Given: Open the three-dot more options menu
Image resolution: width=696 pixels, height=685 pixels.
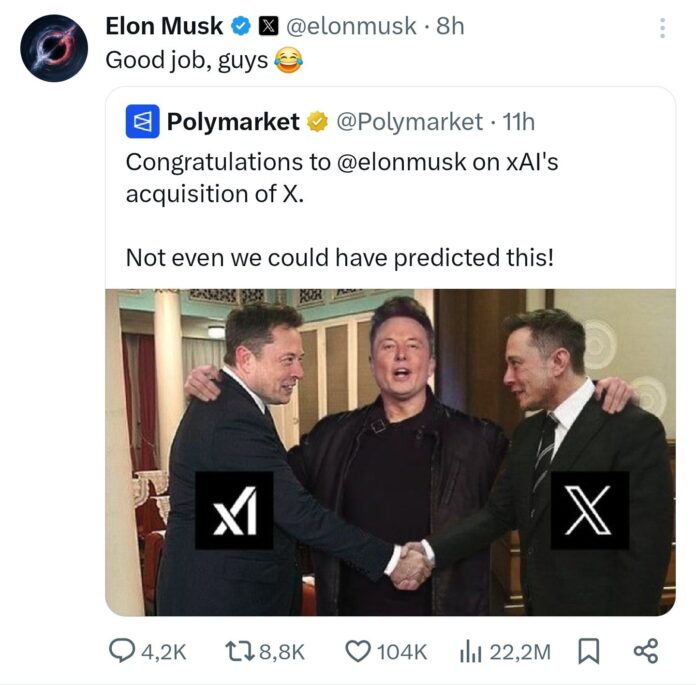Looking at the screenshot, I should [x=662, y=28].
